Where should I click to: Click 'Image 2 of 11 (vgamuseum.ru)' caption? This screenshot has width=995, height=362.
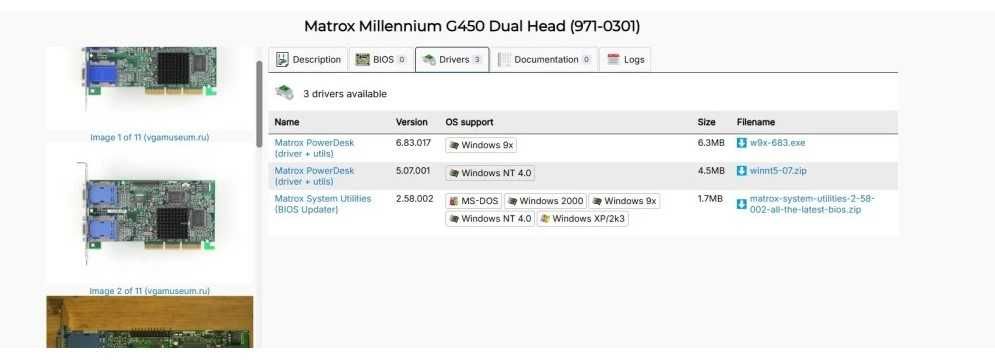point(150,291)
